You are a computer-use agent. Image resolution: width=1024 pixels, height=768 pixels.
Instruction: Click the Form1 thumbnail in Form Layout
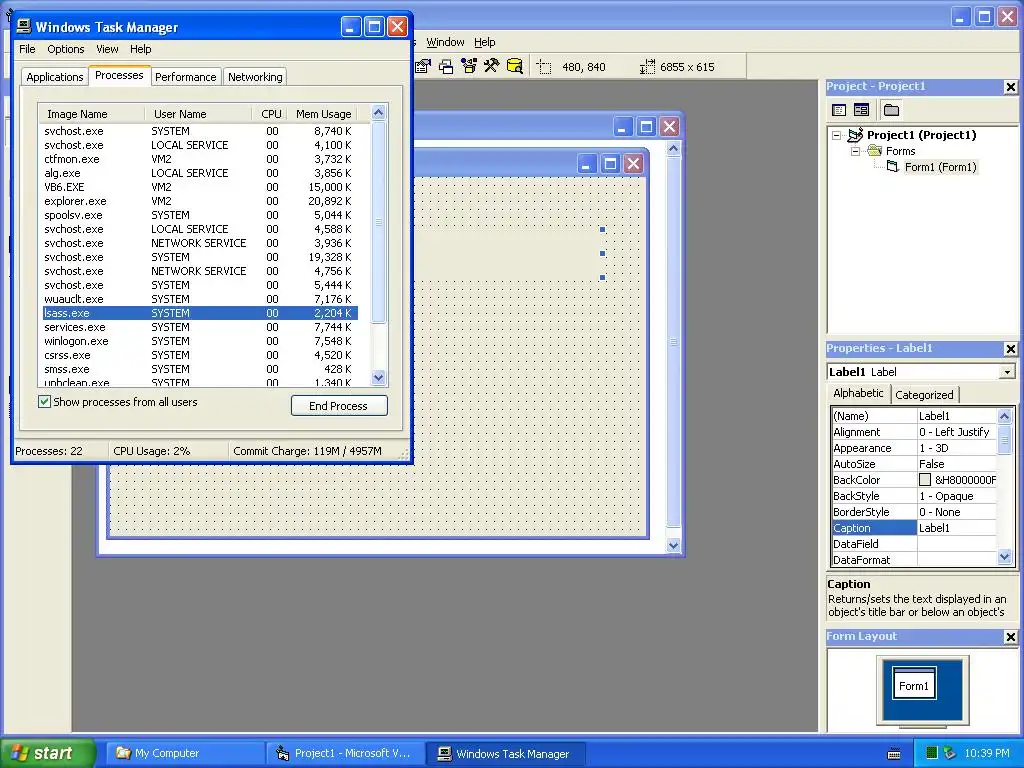pyautogui.click(x=914, y=684)
